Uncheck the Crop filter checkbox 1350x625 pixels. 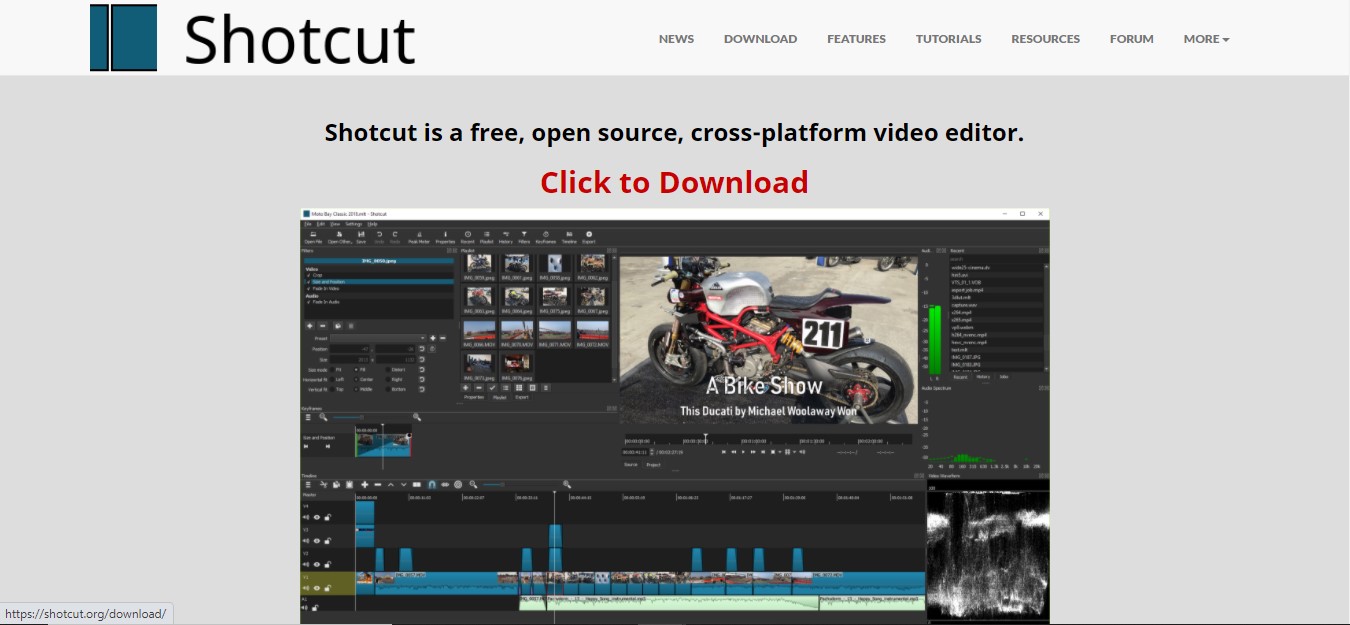click(308, 275)
